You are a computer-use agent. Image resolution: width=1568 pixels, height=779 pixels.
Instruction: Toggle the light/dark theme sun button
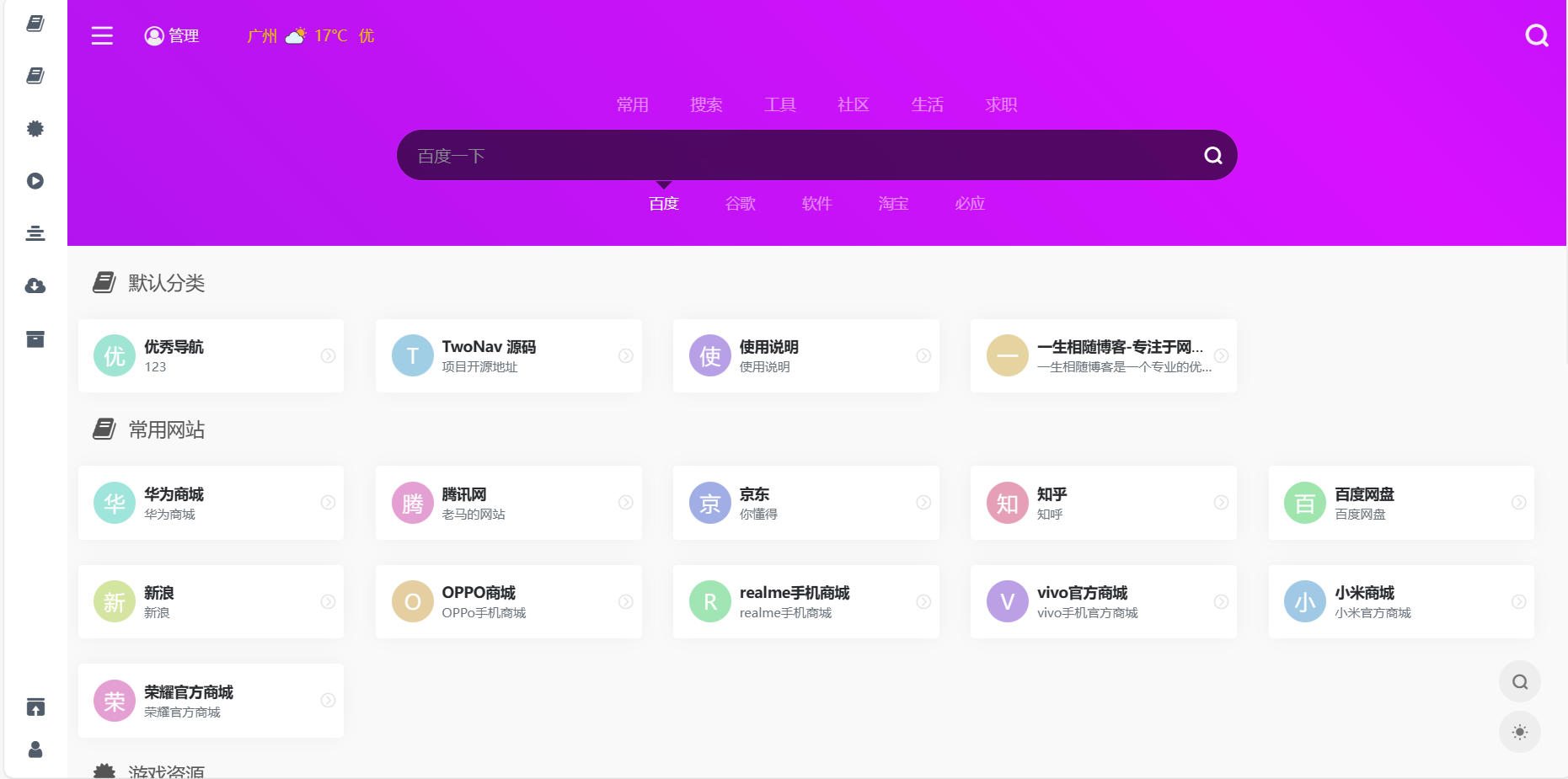[x=1520, y=732]
